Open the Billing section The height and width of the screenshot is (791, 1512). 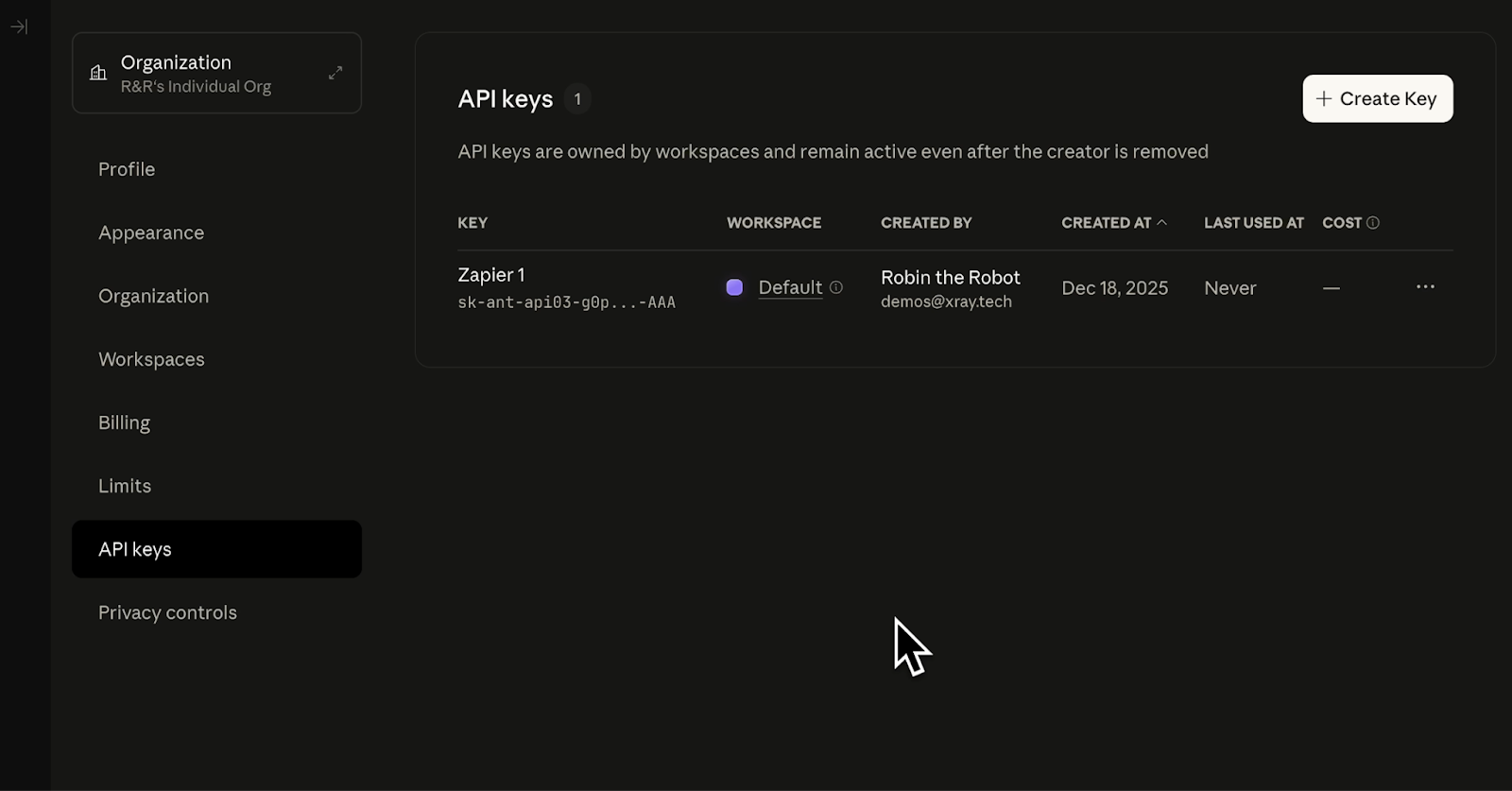pos(124,422)
